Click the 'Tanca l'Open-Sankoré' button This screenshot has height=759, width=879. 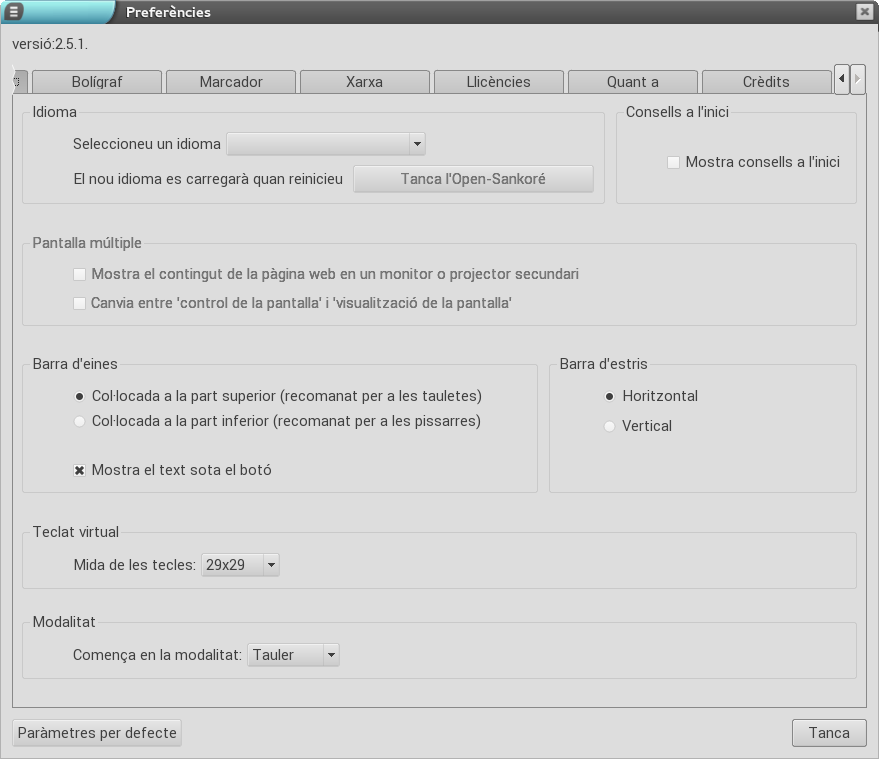click(473, 179)
